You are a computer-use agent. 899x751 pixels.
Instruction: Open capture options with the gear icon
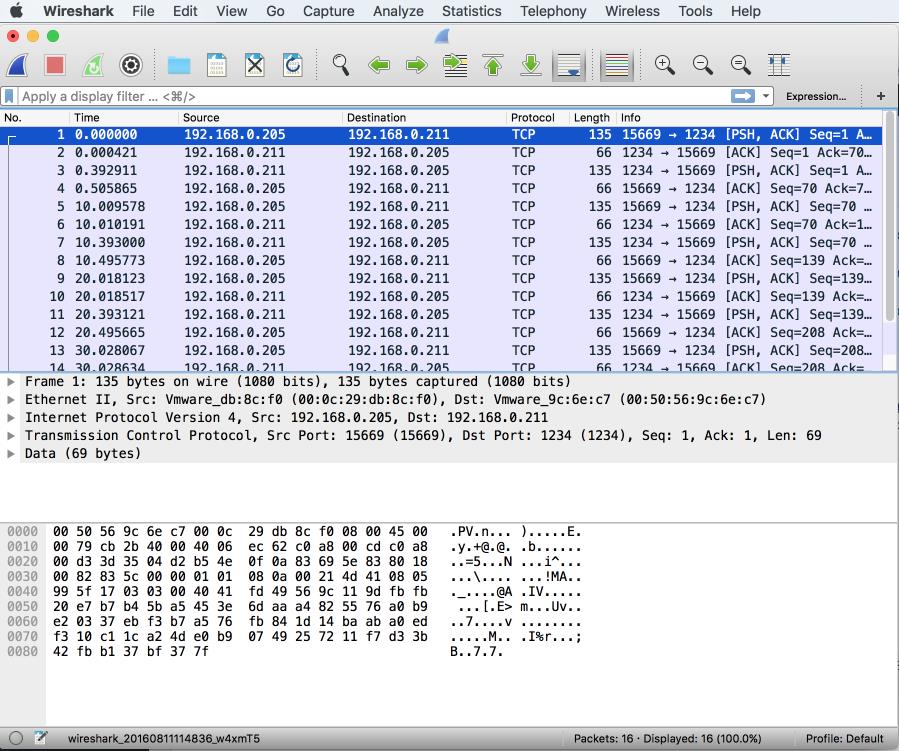tap(130, 65)
